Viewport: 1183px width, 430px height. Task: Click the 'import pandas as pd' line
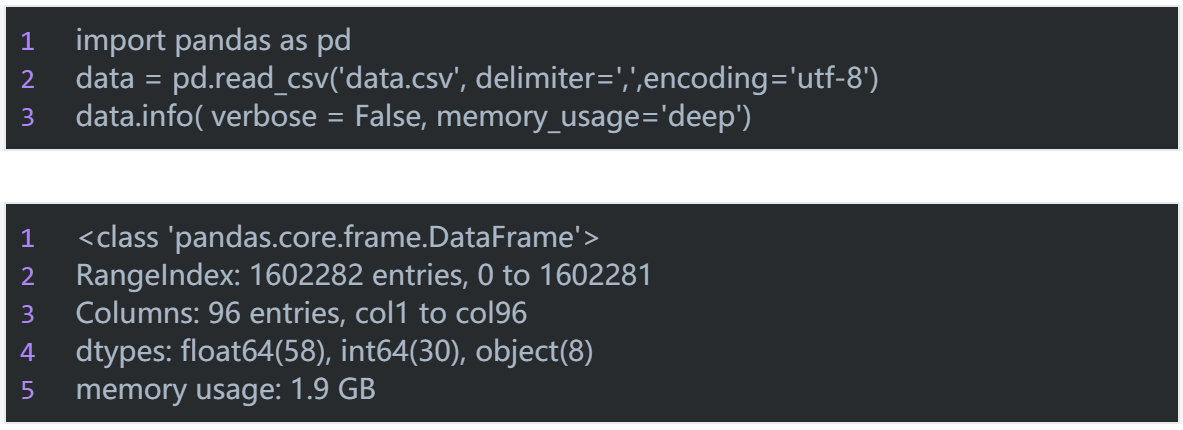pos(214,41)
